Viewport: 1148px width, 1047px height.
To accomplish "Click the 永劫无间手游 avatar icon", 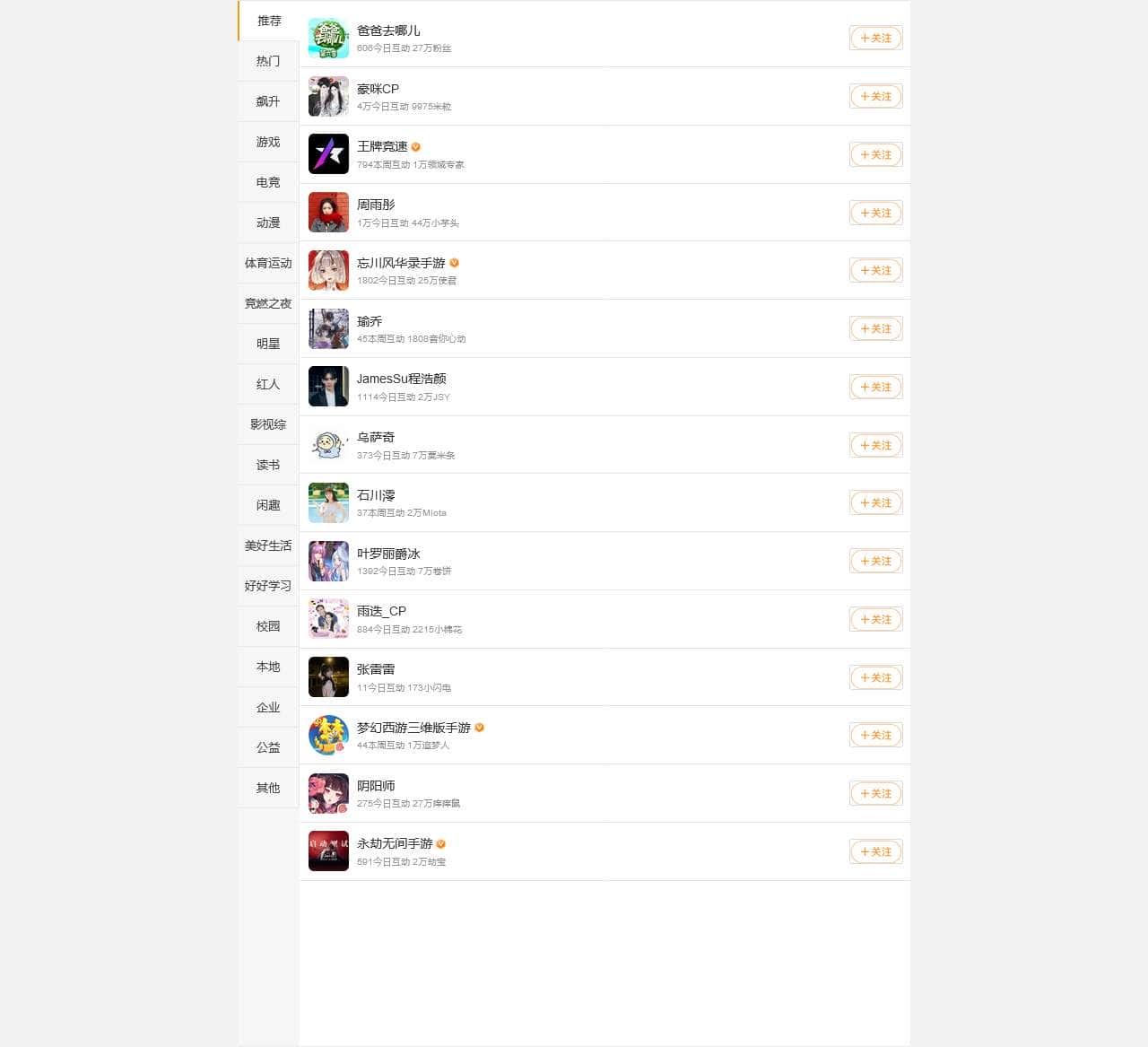I will coord(328,851).
